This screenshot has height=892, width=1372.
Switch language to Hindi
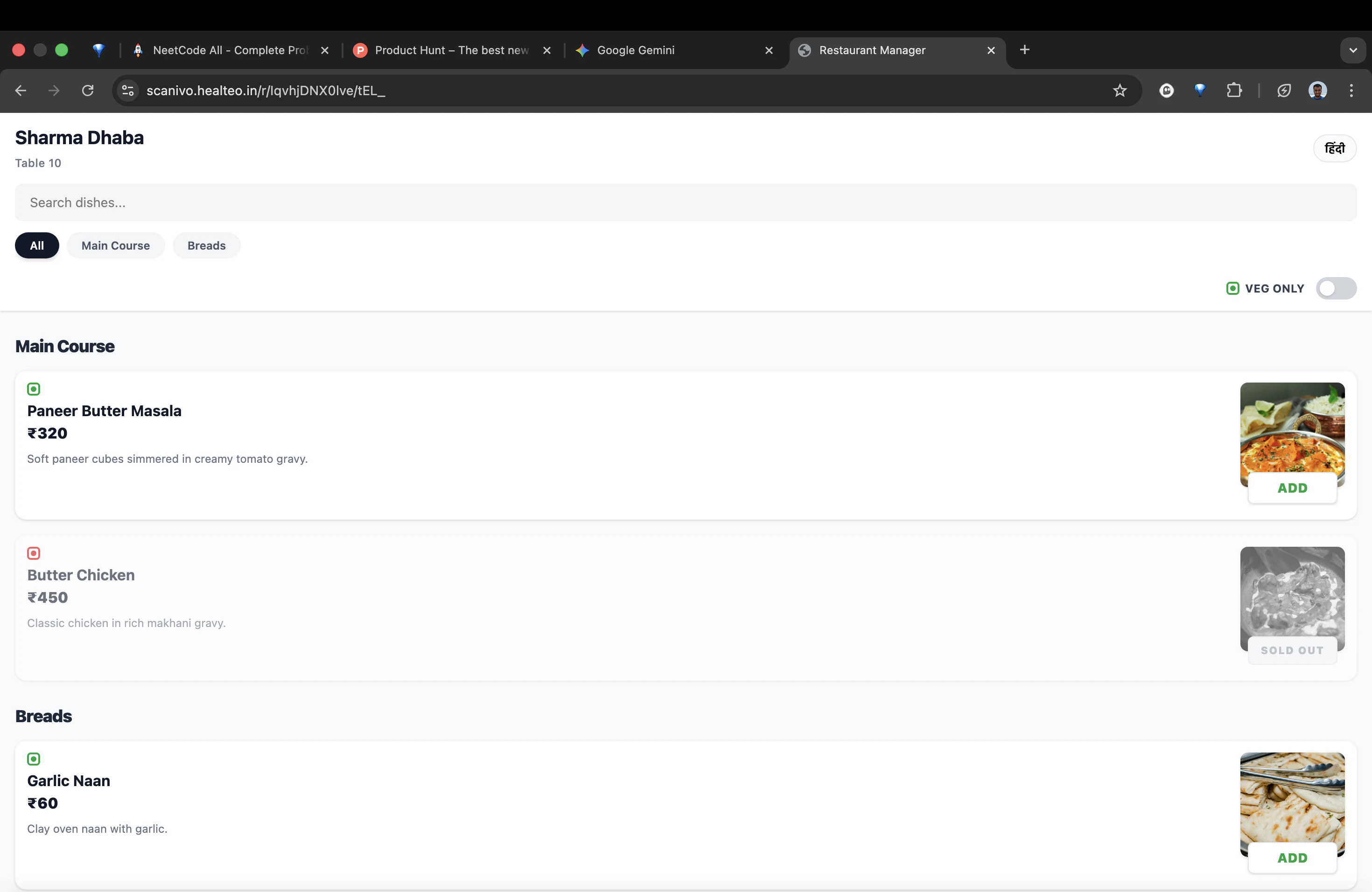click(x=1334, y=148)
